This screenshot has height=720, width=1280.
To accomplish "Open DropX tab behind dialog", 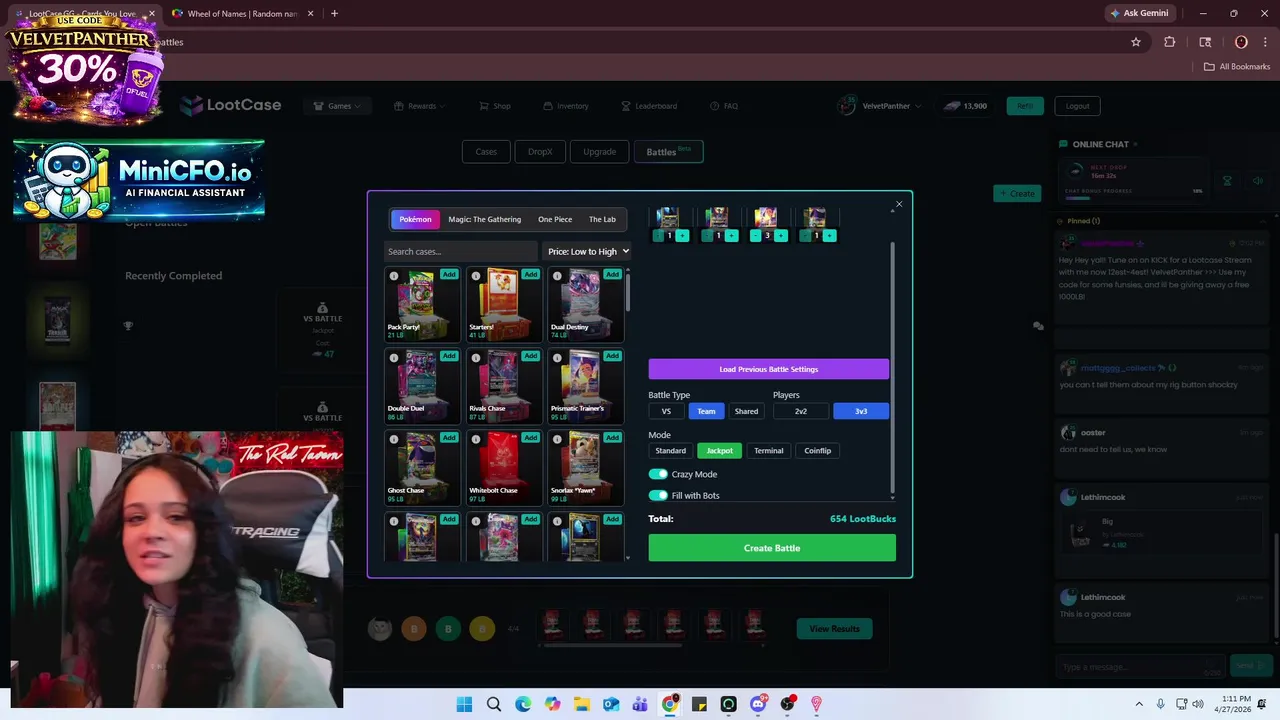I will pos(540,152).
